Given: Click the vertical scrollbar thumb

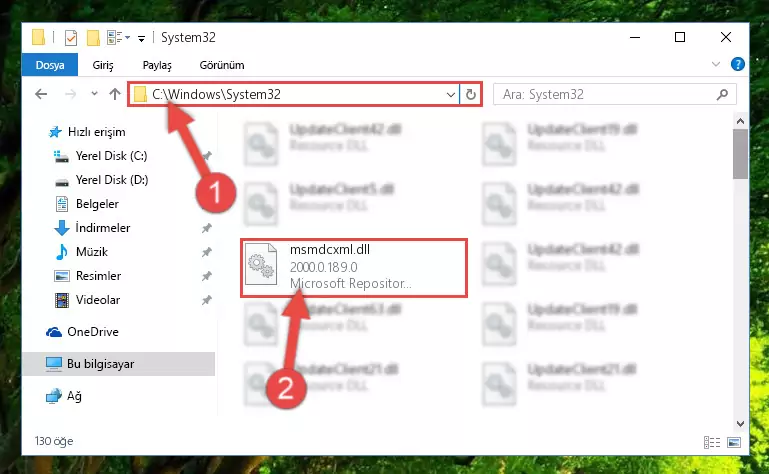Looking at the screenshot, I should tap(740, 154).
